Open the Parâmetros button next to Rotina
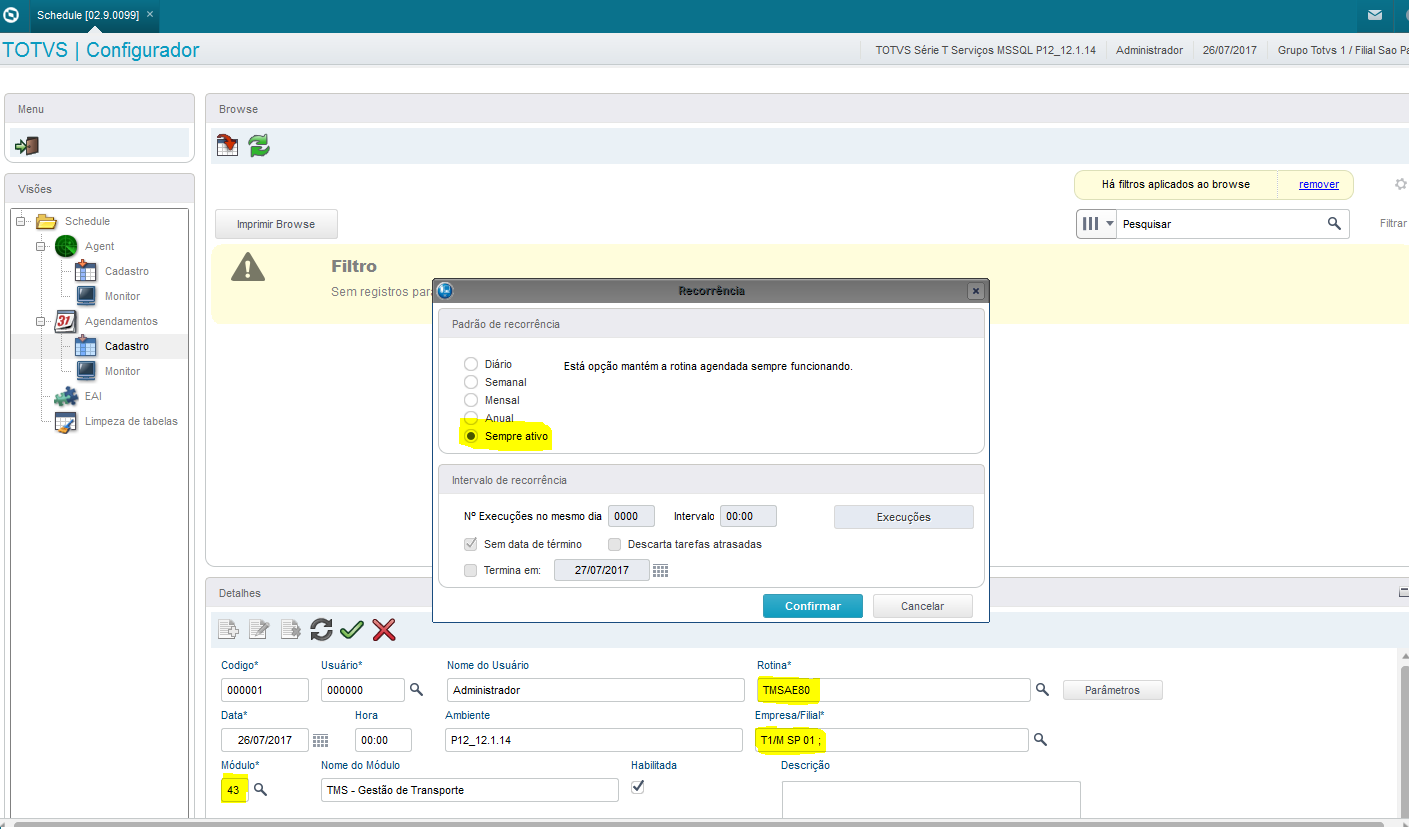Viewport: 1409px width, 829px height. pos(1112,690)
